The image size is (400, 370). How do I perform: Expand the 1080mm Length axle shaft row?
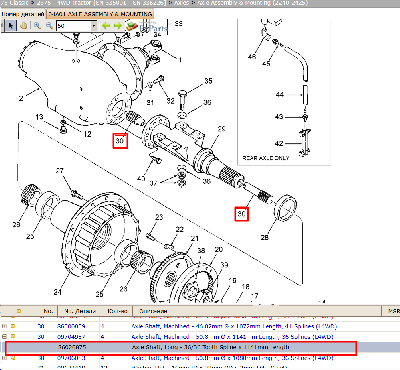(4, 358)
